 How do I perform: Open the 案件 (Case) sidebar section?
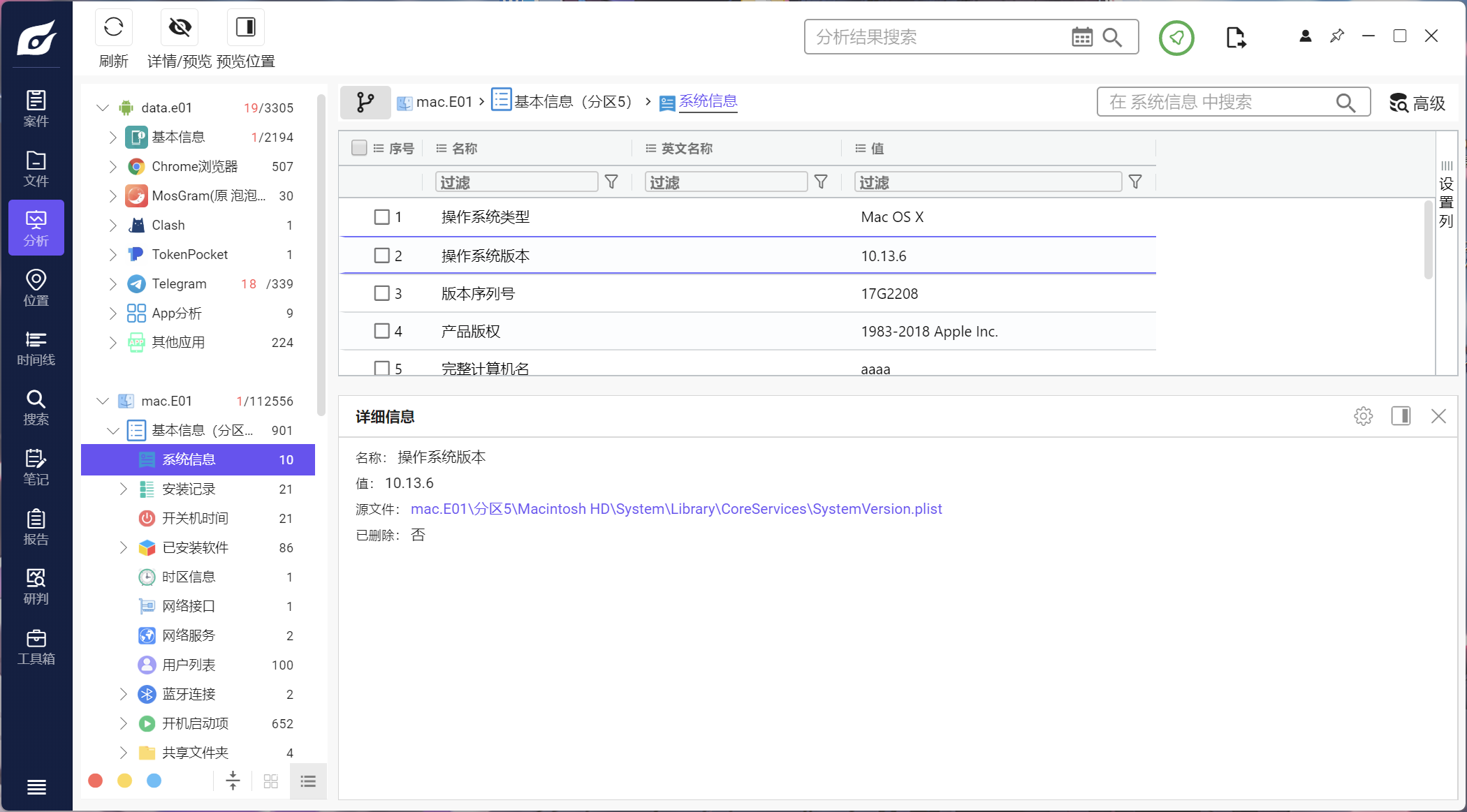36,109
